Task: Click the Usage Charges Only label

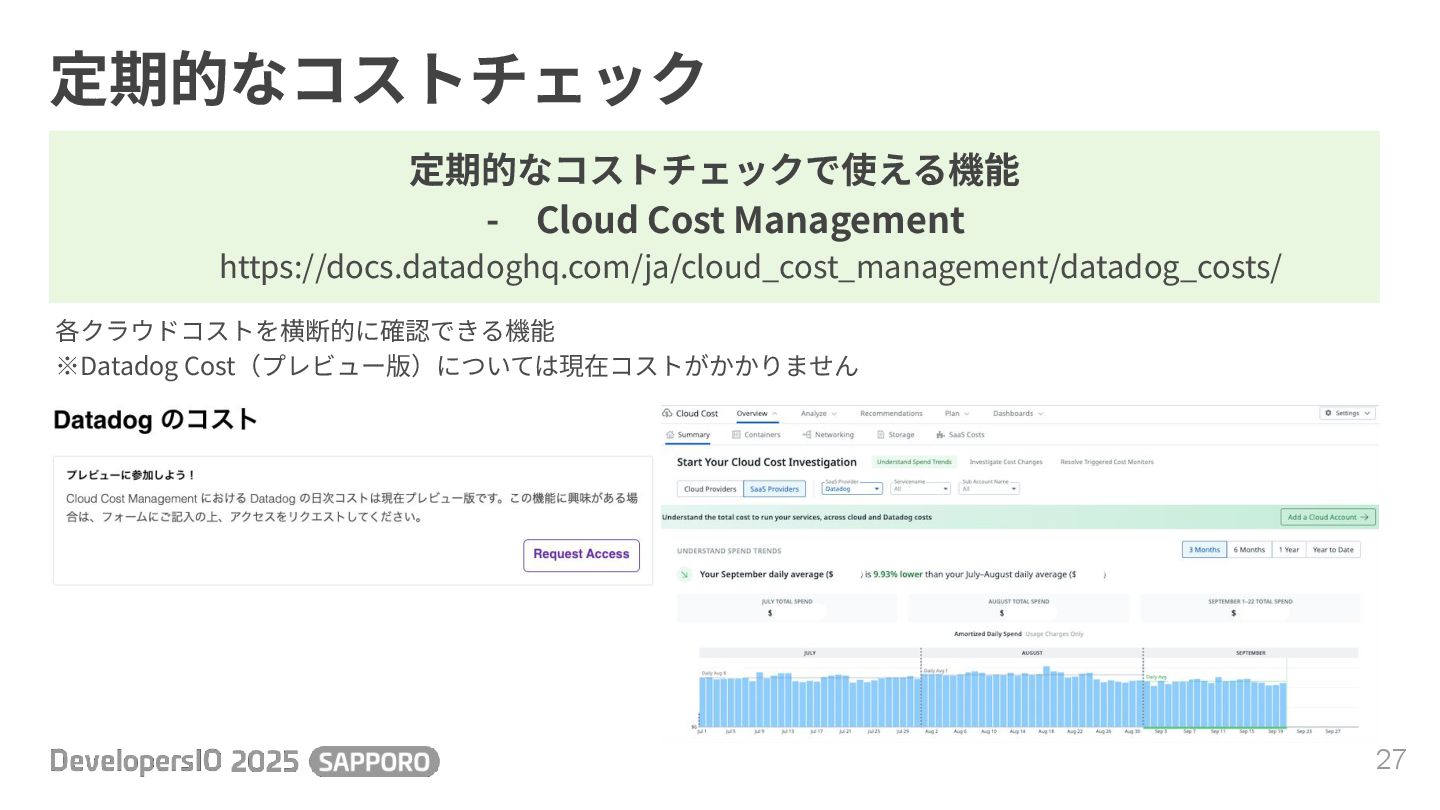Action: (x=1055, y=634)
